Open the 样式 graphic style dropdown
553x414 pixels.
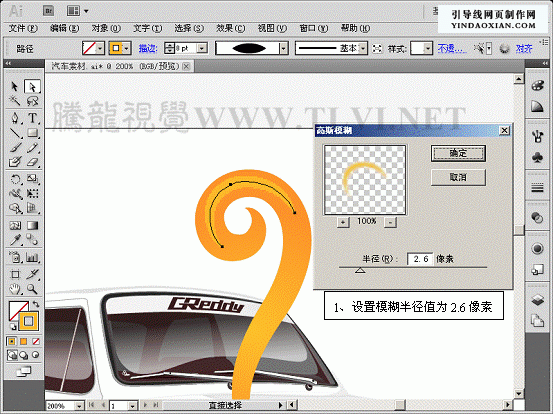428,48
